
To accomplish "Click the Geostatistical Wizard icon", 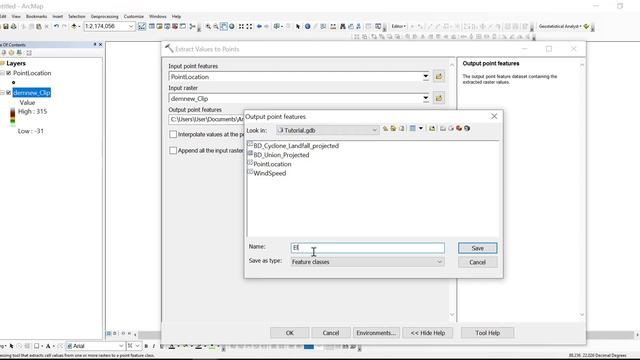I will [x=587, y=27].
